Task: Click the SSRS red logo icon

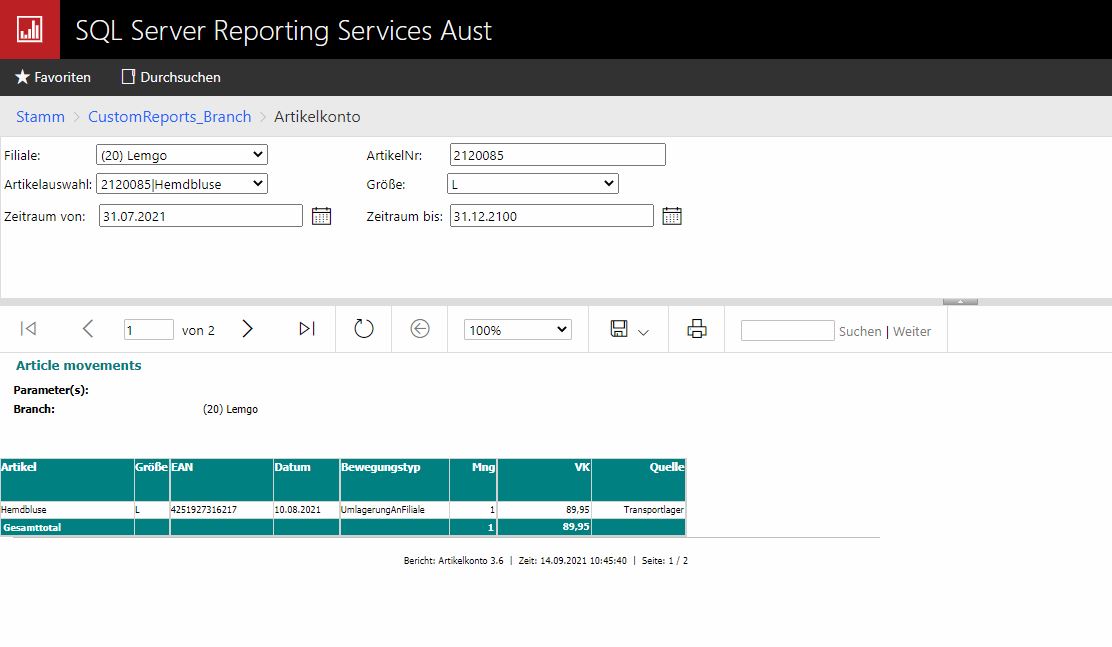Action: coord(29,29)
